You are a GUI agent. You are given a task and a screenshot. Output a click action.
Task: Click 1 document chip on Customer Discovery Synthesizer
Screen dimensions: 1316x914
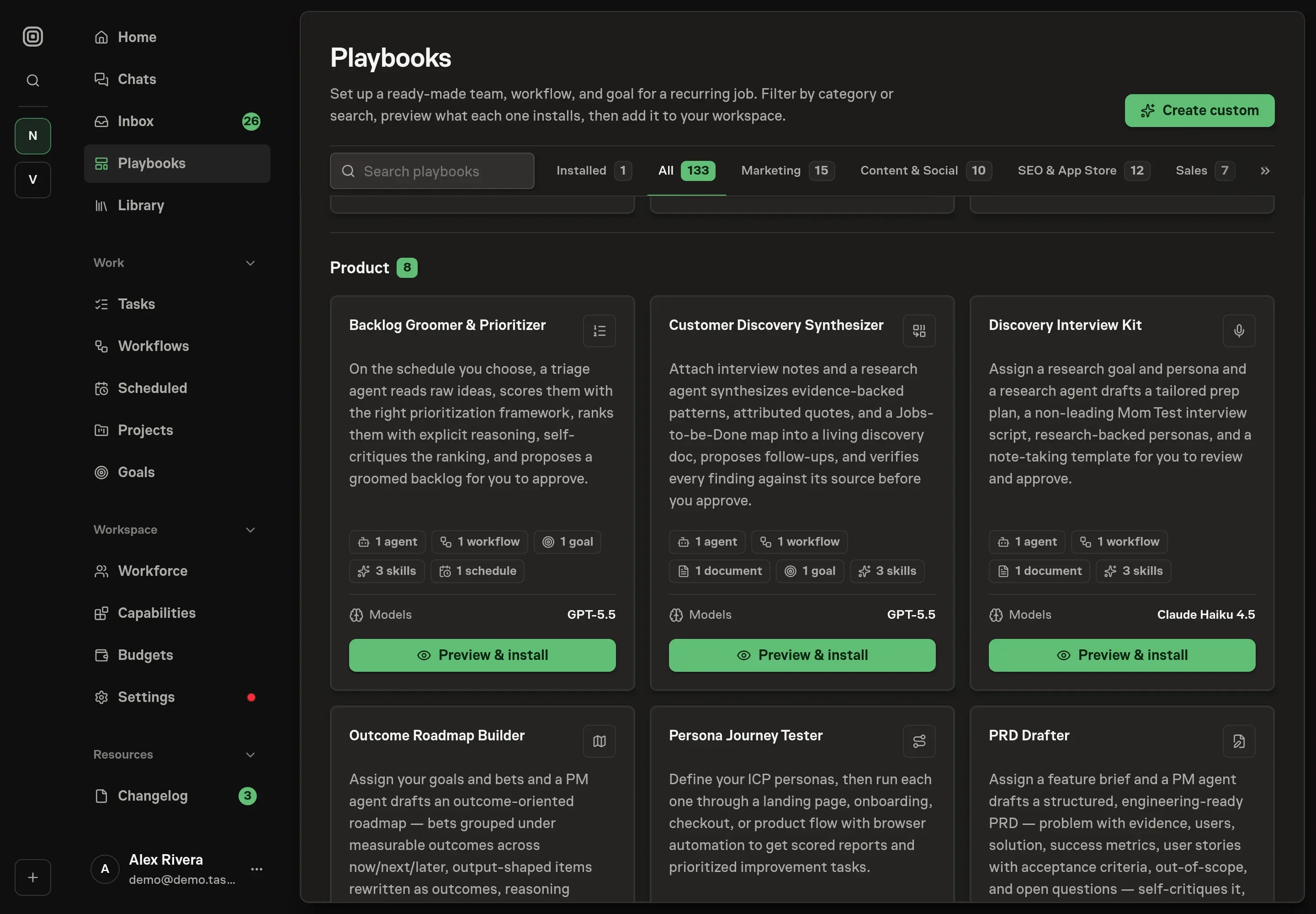[719, 571]
